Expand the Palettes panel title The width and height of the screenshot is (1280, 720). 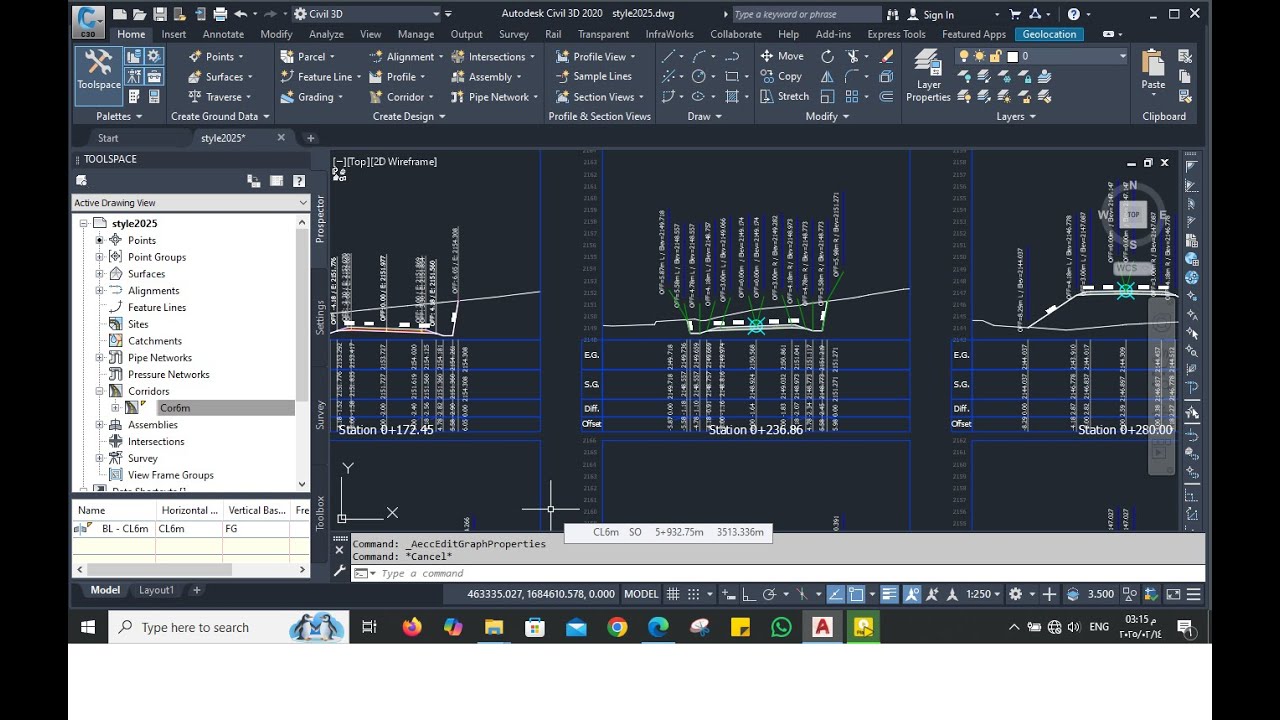point(120,116)
